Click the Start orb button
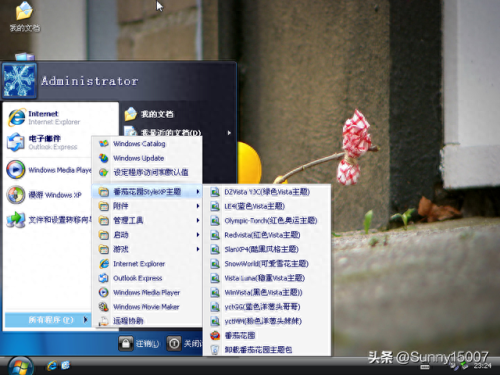Image resolution: width=500 pixels, height=375 pixels. pyautogui.click(x=20, y=366)
